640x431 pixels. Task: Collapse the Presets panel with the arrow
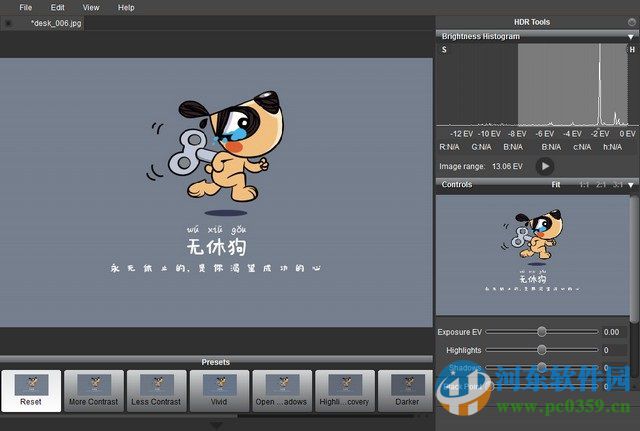(216, 425)
